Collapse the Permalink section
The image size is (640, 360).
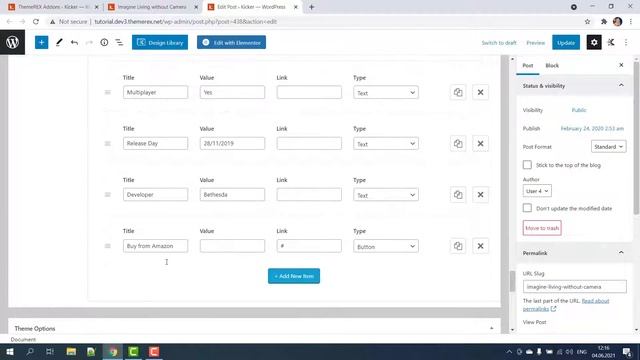621,253
